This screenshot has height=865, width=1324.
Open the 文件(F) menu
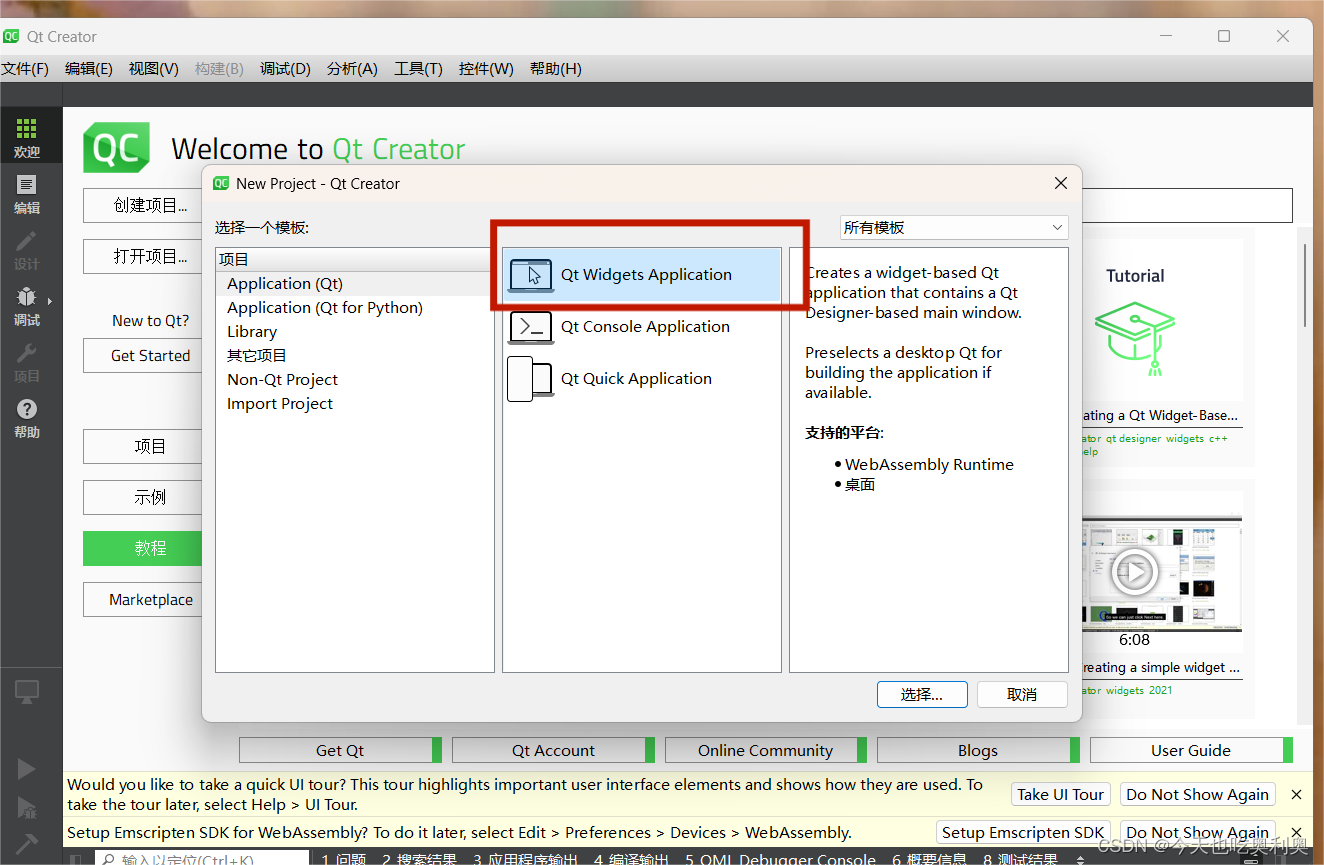click(25, 68)
